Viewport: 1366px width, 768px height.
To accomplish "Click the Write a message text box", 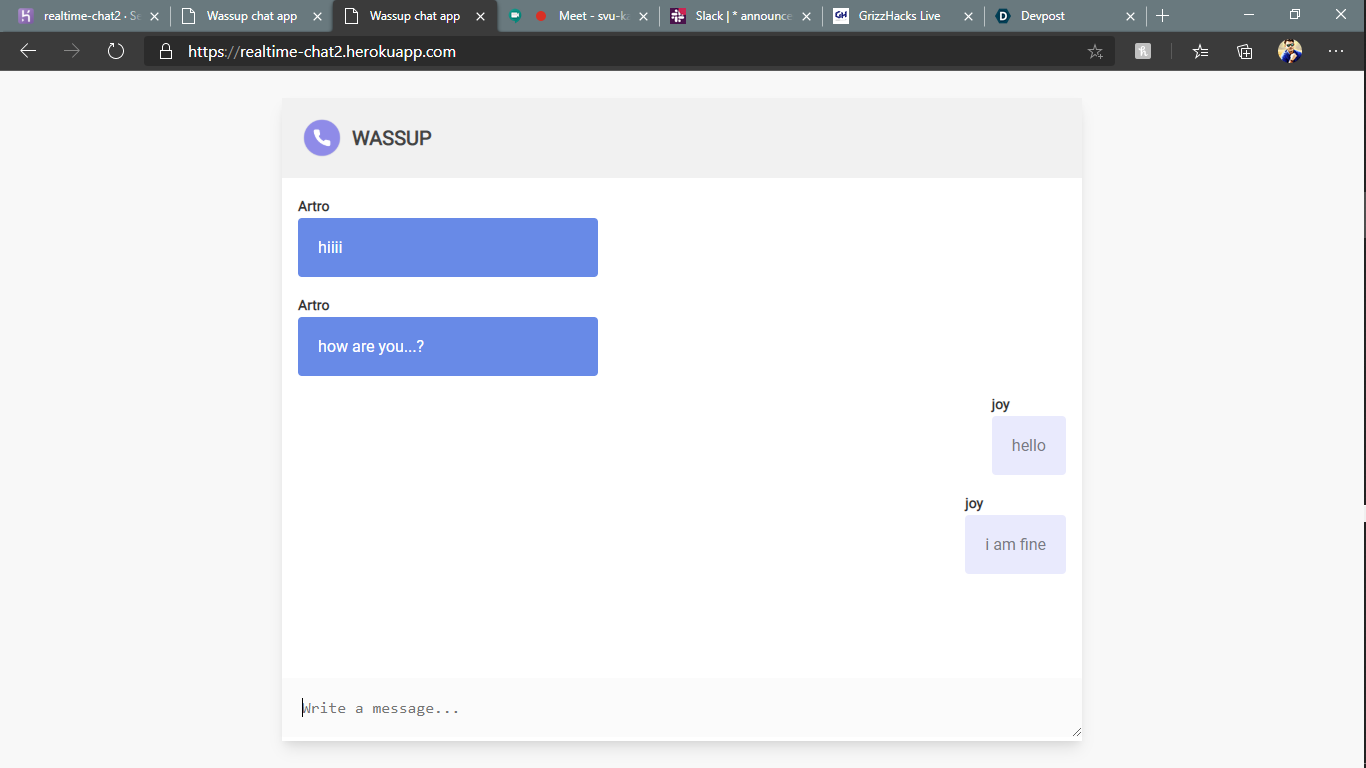I will point(682,709).
